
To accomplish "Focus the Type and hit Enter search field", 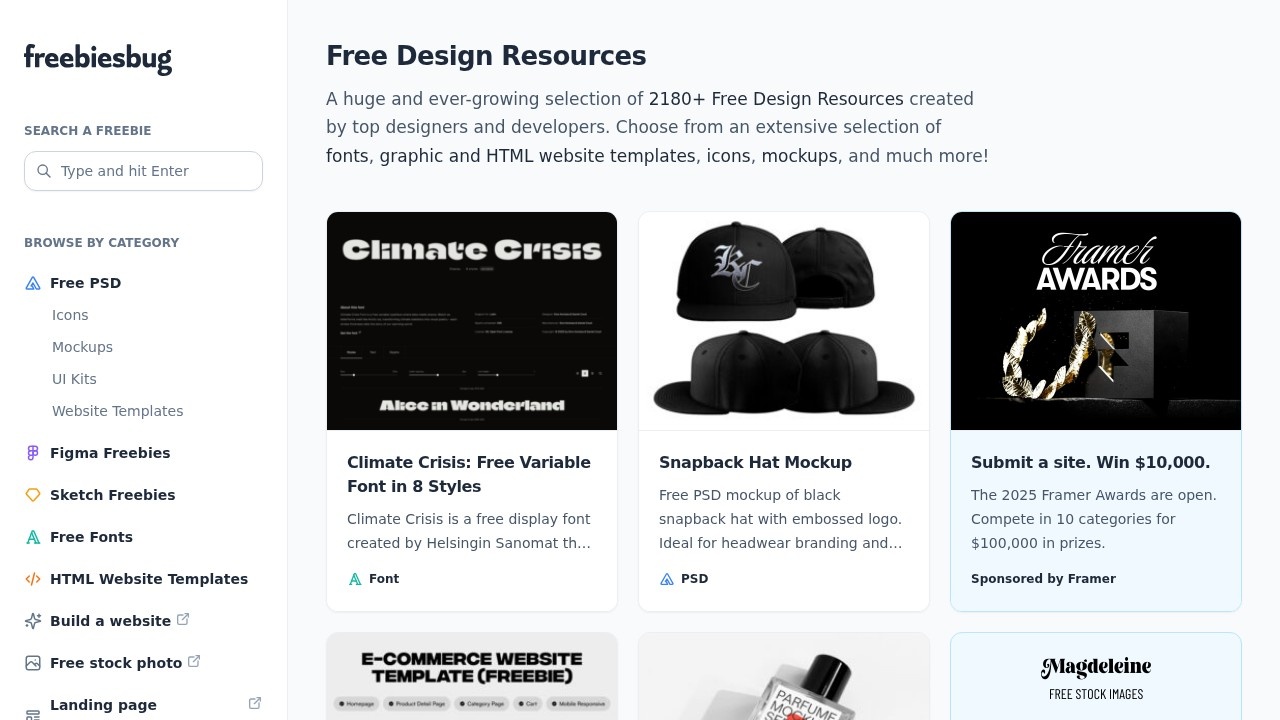I will [143, 171].
